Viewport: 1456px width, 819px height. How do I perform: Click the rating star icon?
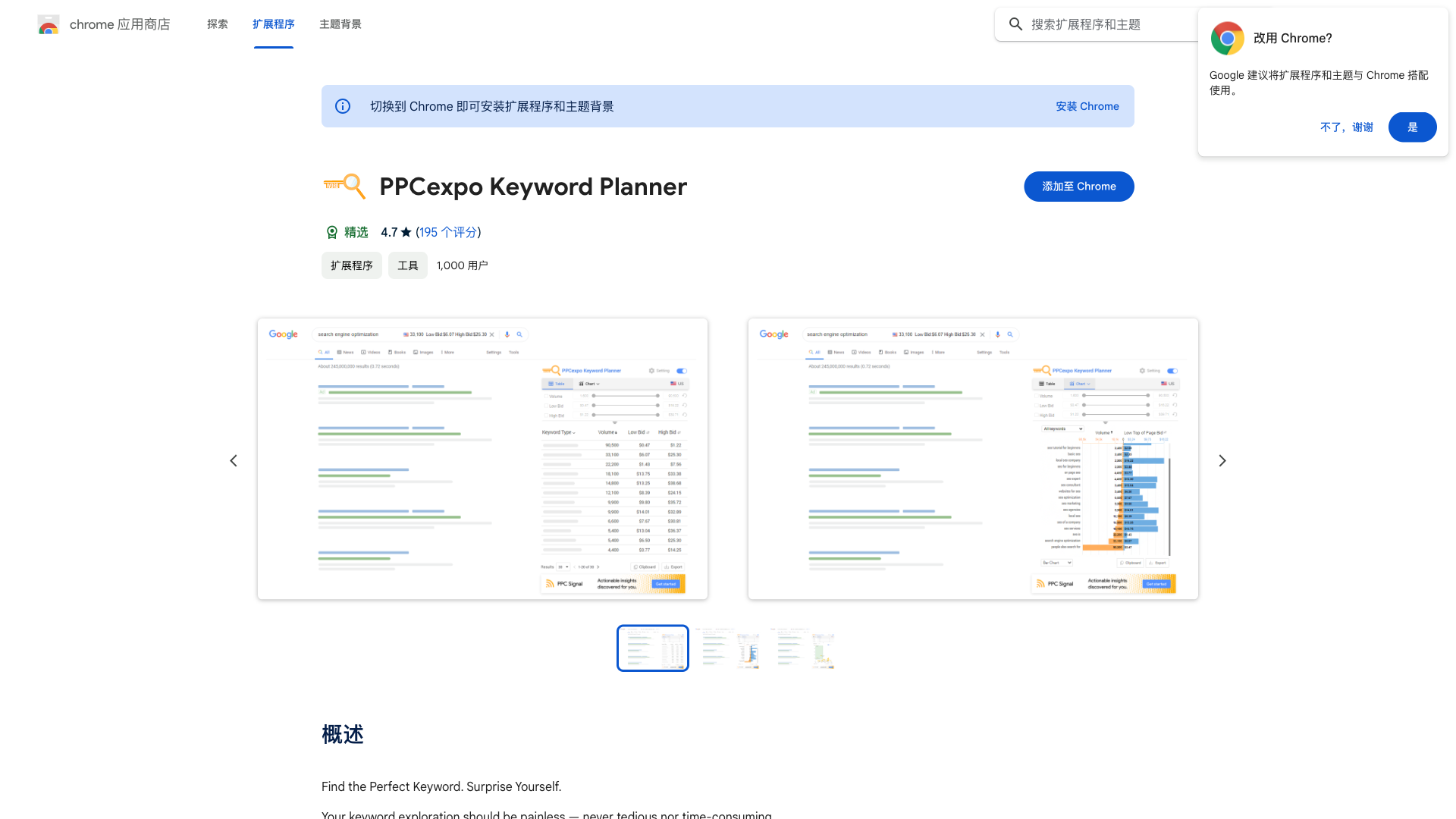pyautogui.click(x=406, y=232)
